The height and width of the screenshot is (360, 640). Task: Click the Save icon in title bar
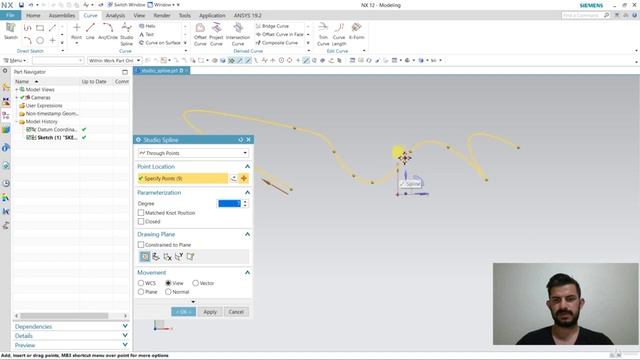coord(21,5)
